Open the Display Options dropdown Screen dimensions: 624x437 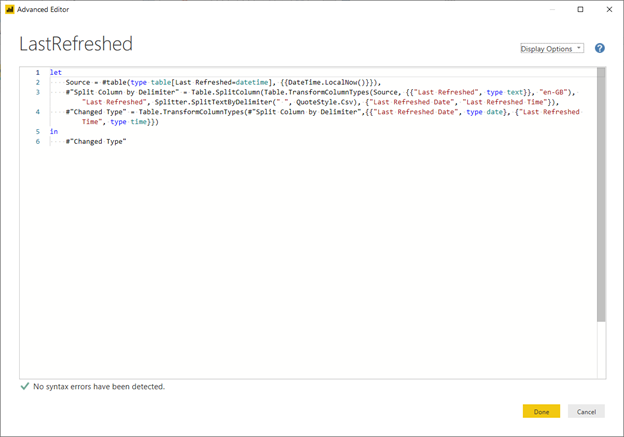(552, 48)
